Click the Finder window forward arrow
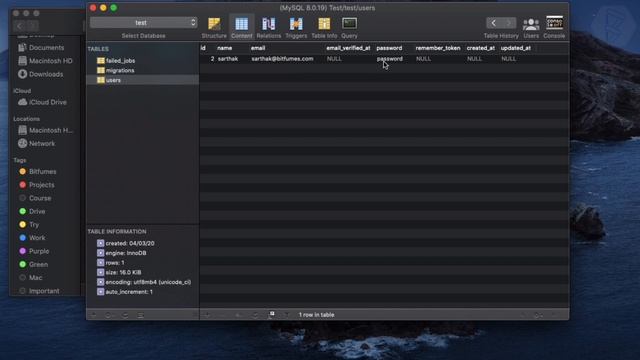 pyautogui.click(x=32, y=26)
